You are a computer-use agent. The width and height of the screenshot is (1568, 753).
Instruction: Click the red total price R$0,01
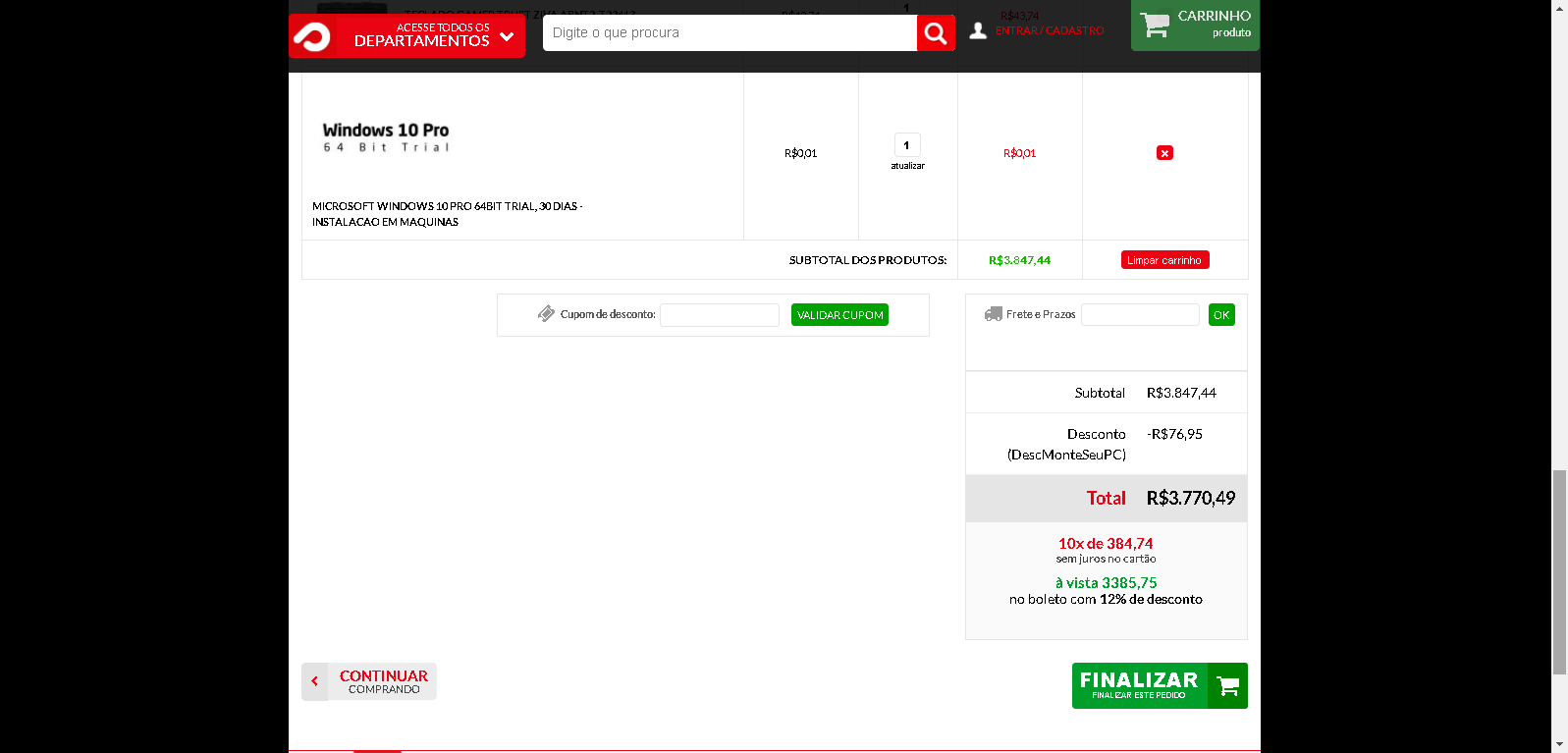[1019, 153]
